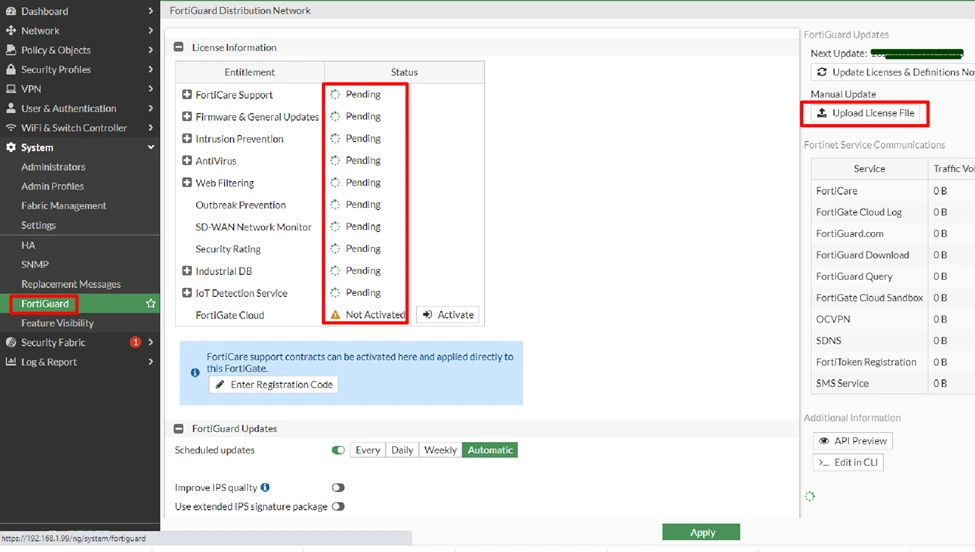Click the blue info icon in FortiCare notice
Image resolution: width=975 pixels, height=552 pixels.
click(195, 372)
